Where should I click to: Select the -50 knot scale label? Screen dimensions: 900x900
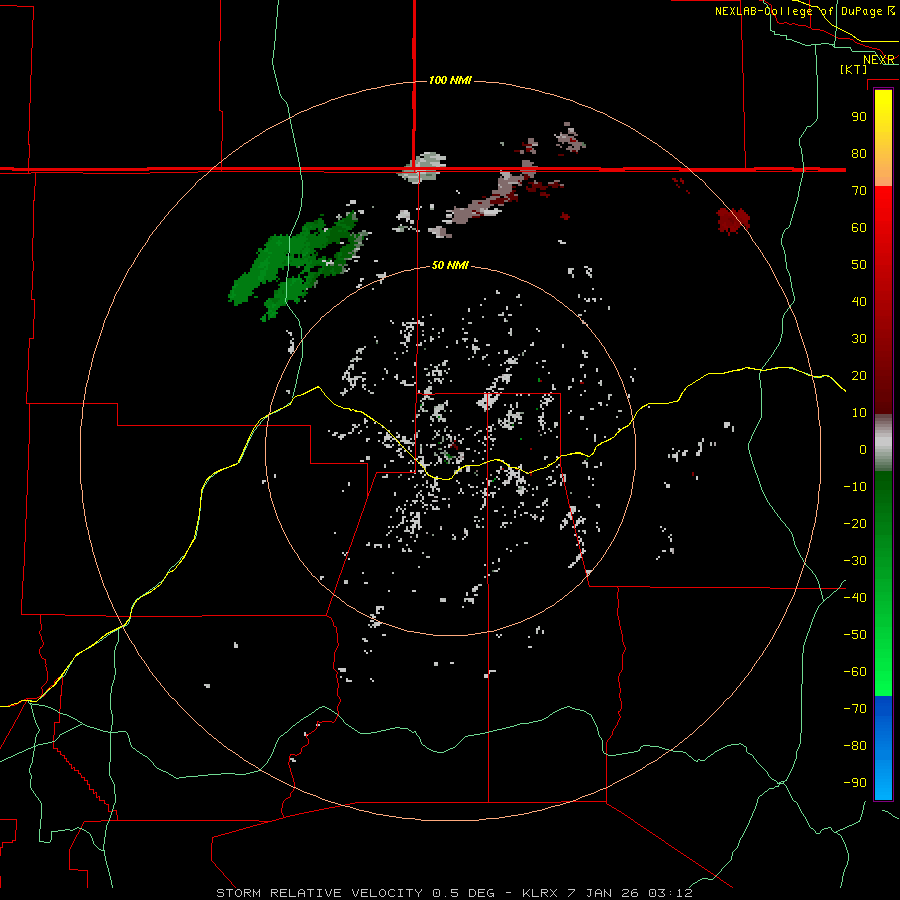(855, 635)
